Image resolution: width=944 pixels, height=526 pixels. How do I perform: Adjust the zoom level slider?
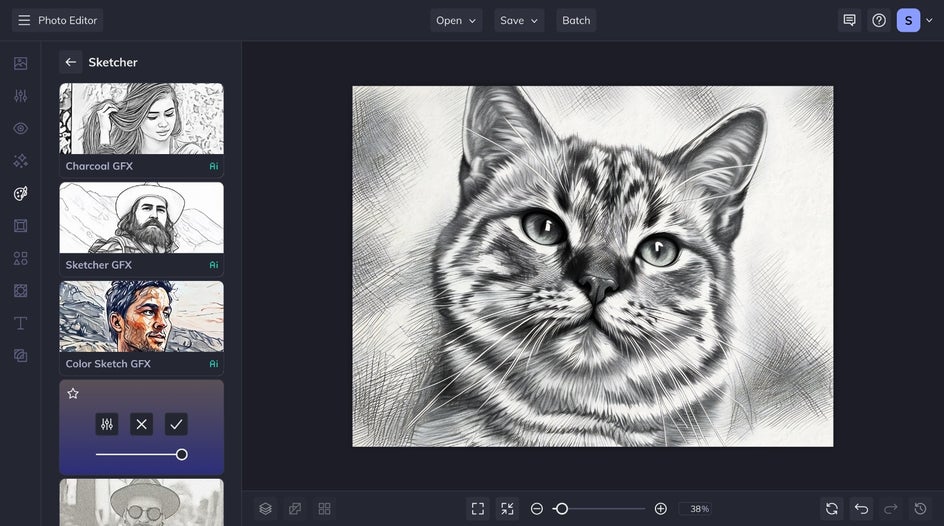[x=598, y=509]
